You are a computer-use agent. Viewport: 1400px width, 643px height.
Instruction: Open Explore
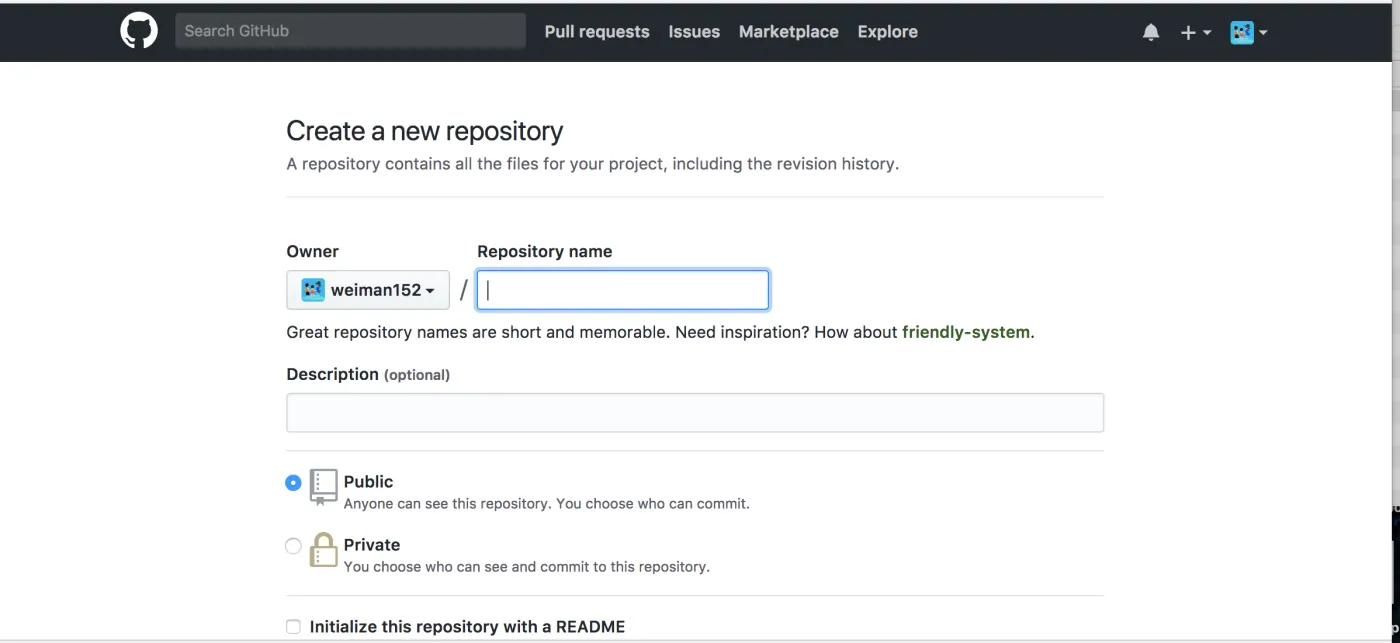point(887,32)
